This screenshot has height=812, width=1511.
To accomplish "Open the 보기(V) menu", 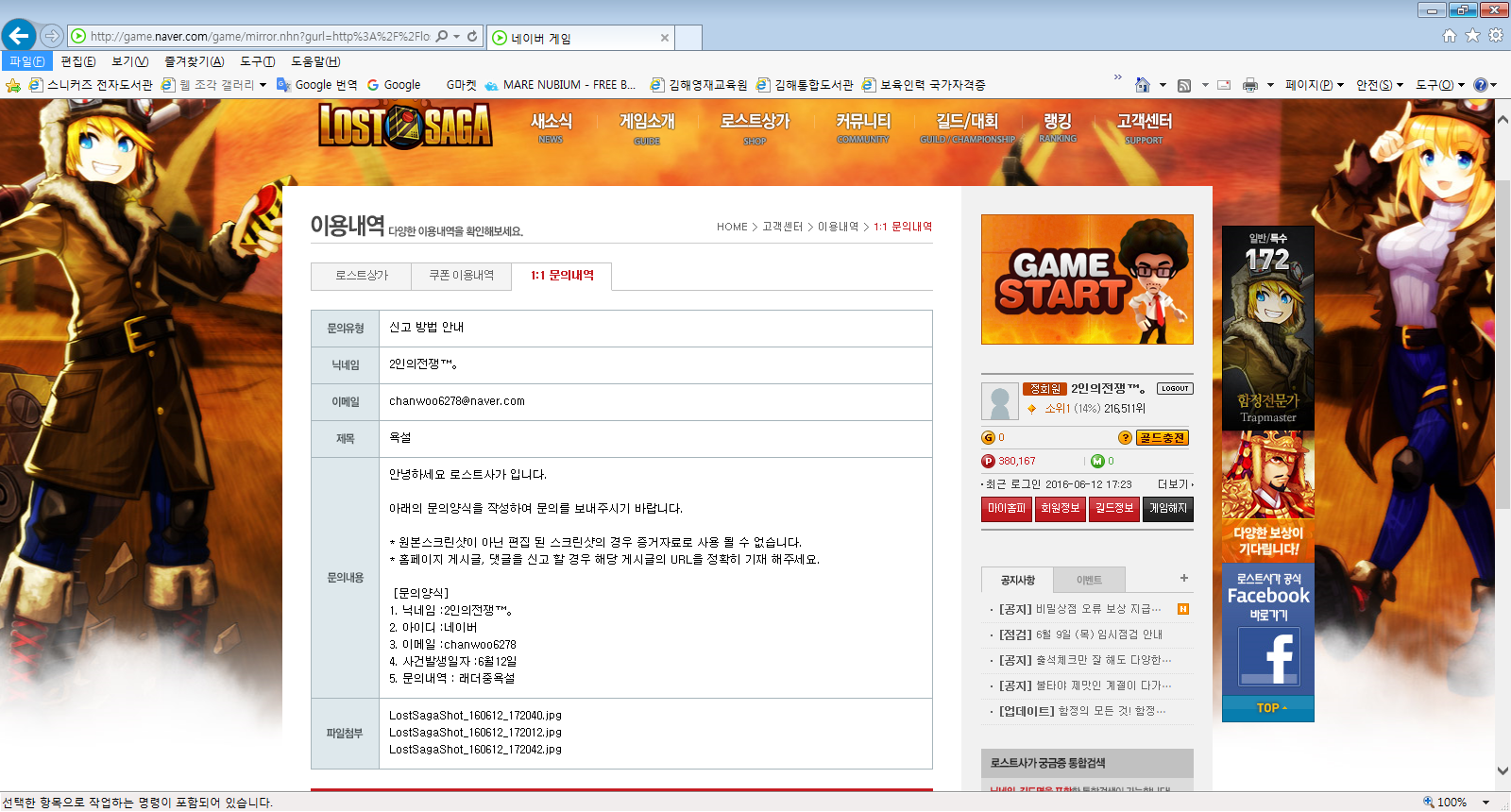I will pyautogui.click(x=130, y=61).
